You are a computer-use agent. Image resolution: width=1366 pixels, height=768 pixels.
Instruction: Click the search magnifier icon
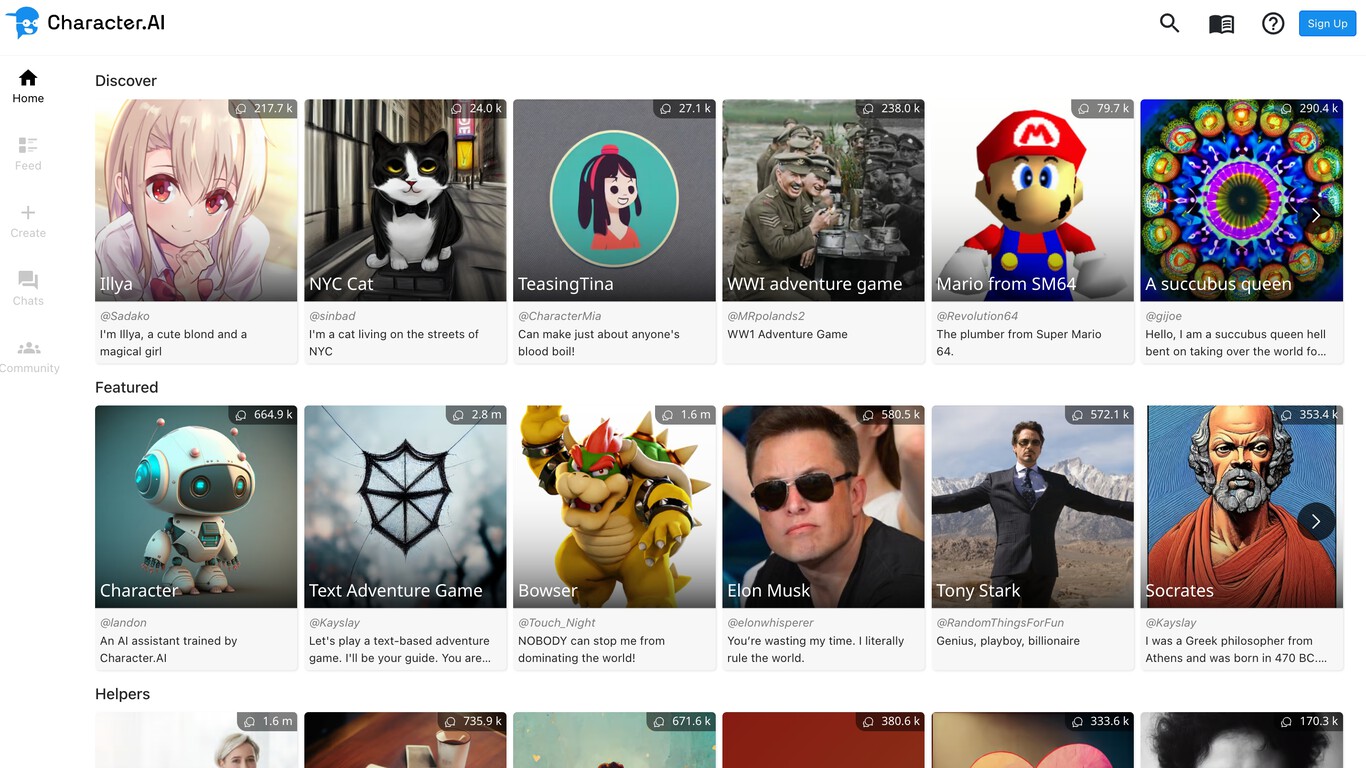tap(1169, 23)
